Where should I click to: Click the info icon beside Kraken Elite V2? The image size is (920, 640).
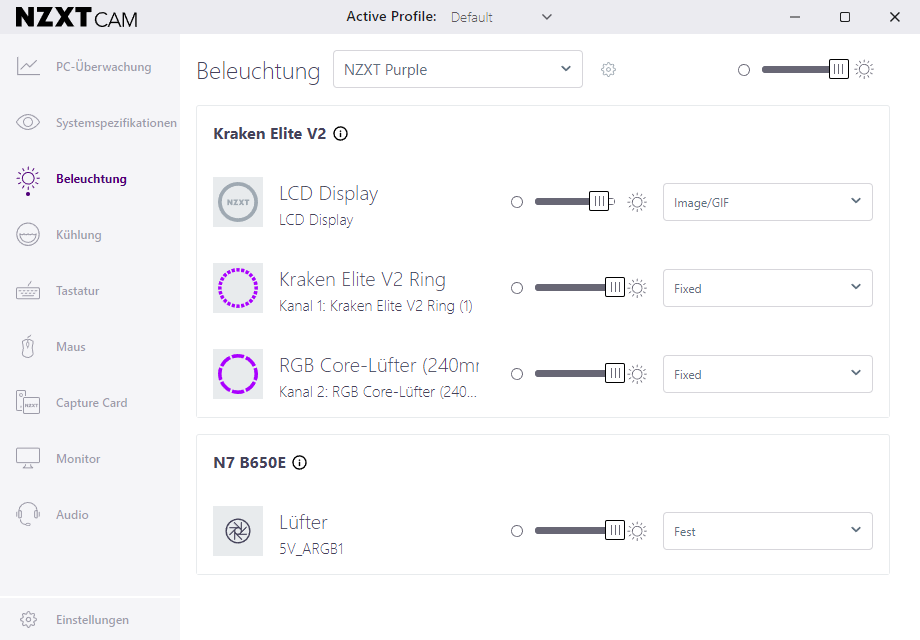[x=340, y=134]
